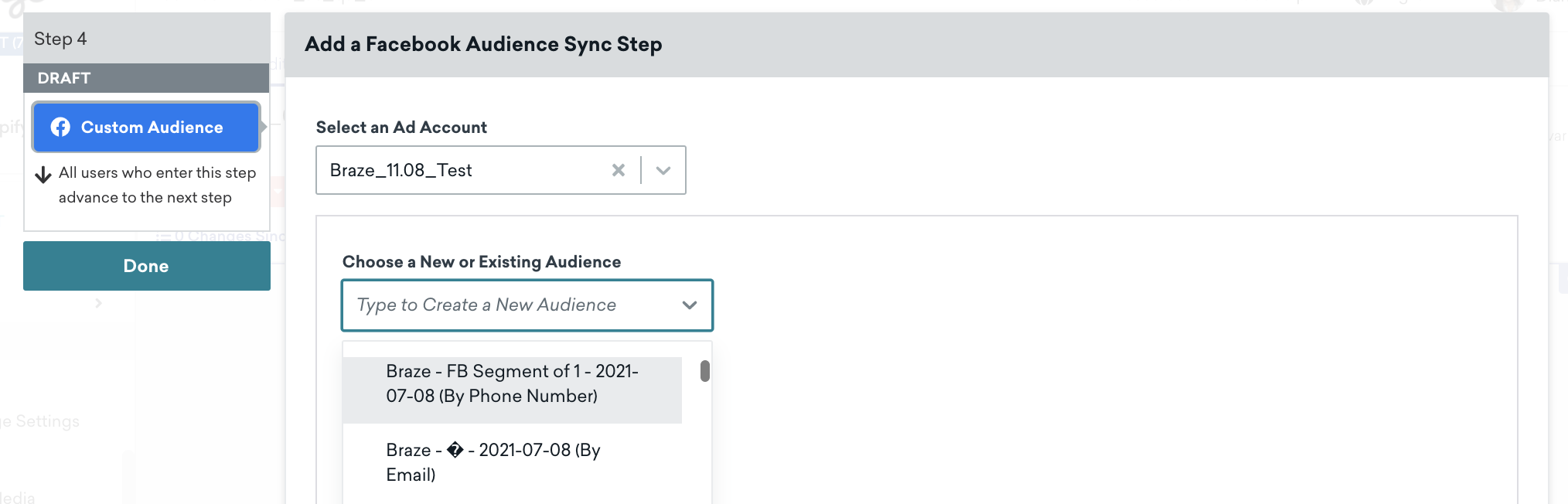Click the Select an Ad Account label

point(401,128)
